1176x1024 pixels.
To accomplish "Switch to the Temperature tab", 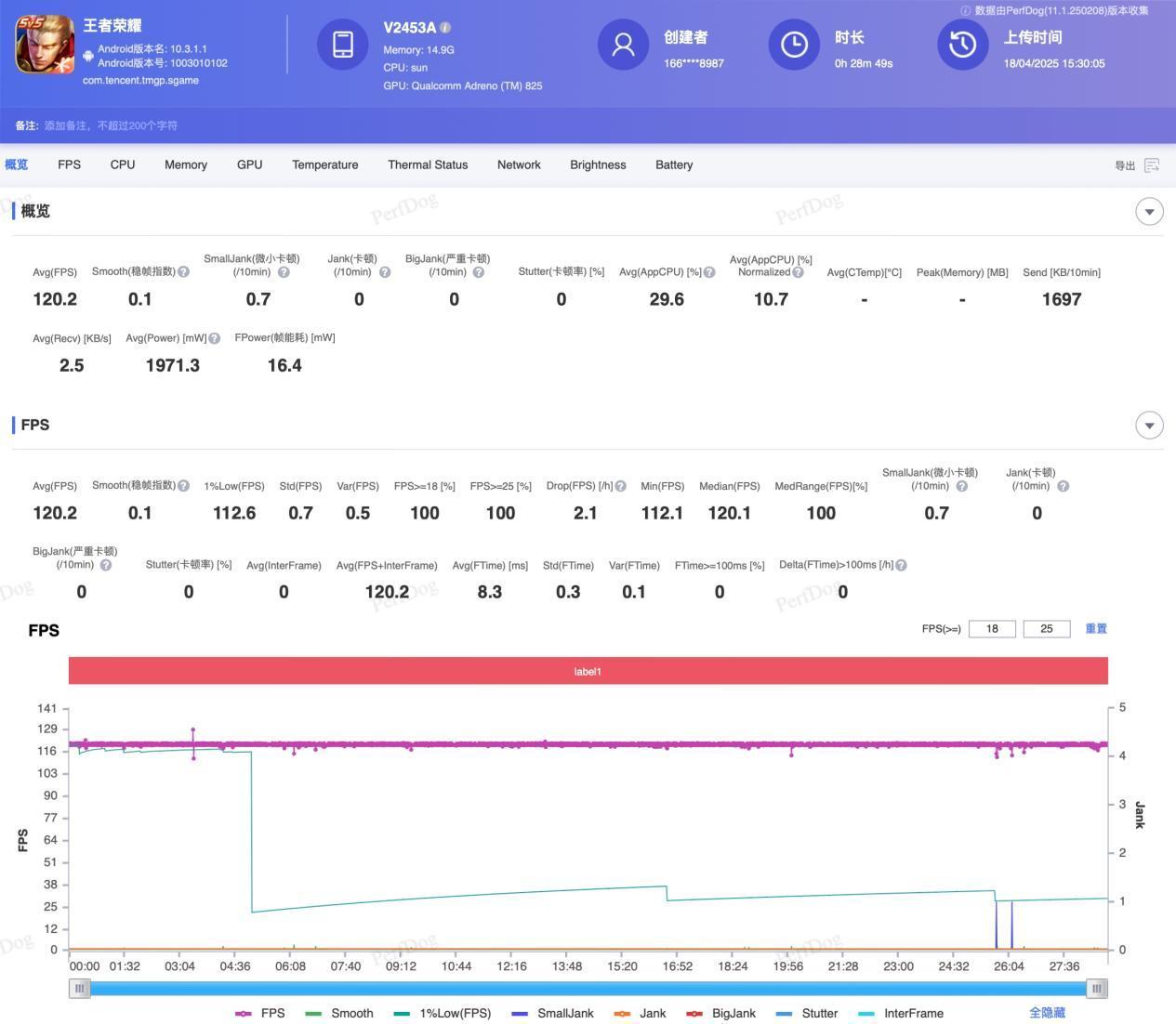I will 324,164.
